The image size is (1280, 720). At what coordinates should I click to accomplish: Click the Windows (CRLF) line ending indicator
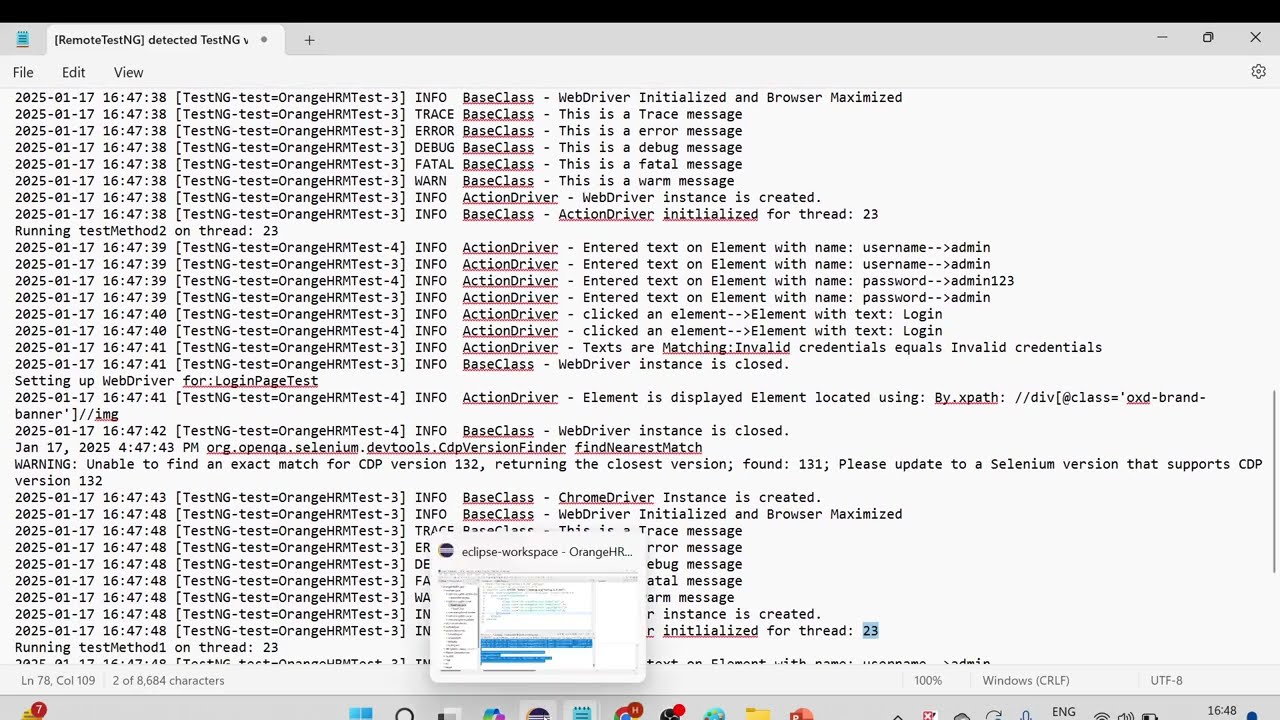pyautogui.click(x=1025, y=680)
